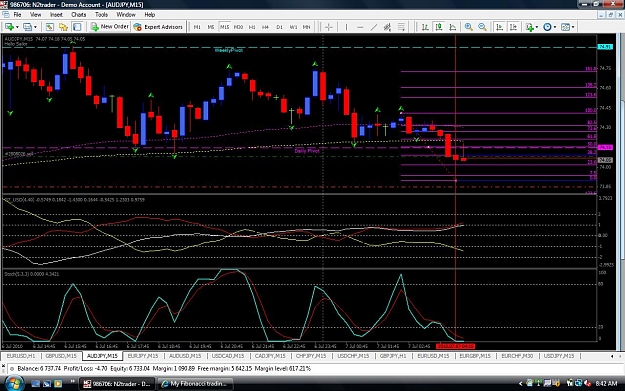Viewport: 625px width, 391px height.
Task: Expand the Periodicity dropdown arrow
Action: pos(554,27)
